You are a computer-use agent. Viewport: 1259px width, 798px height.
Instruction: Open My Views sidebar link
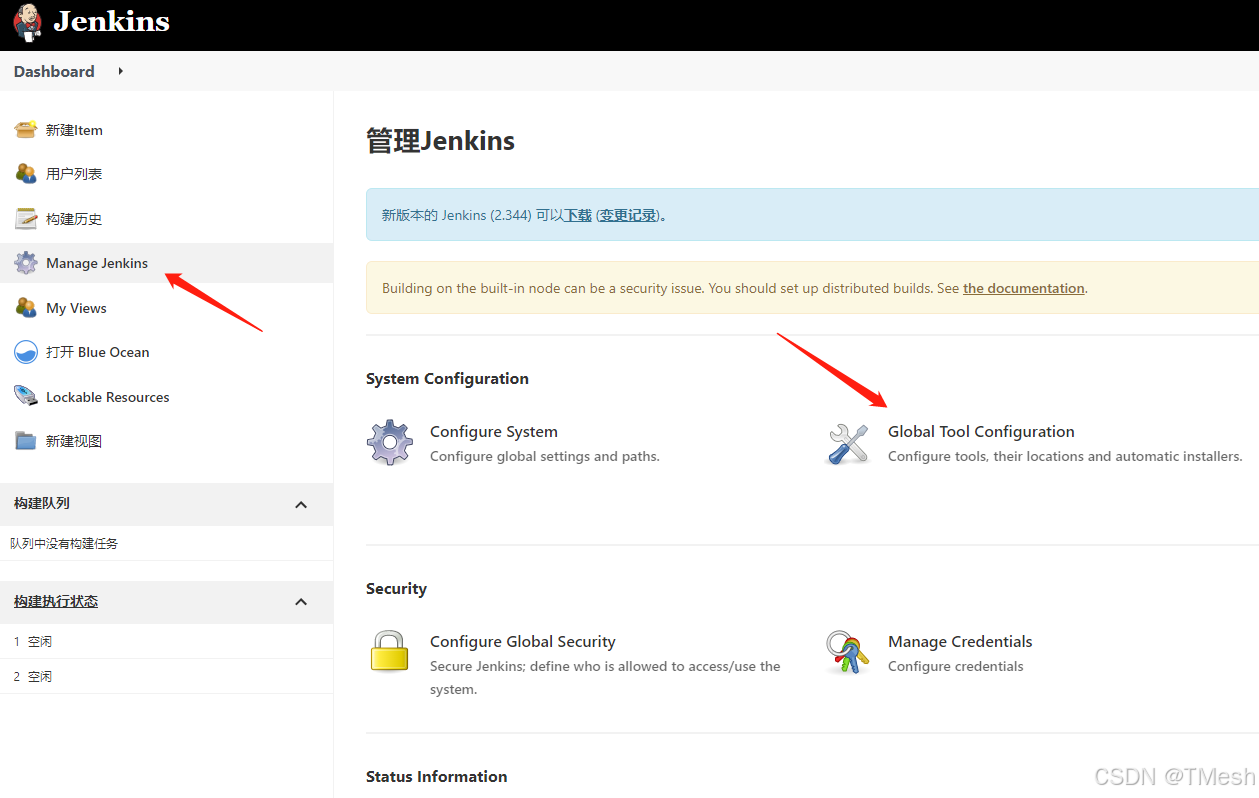point(76,308)
